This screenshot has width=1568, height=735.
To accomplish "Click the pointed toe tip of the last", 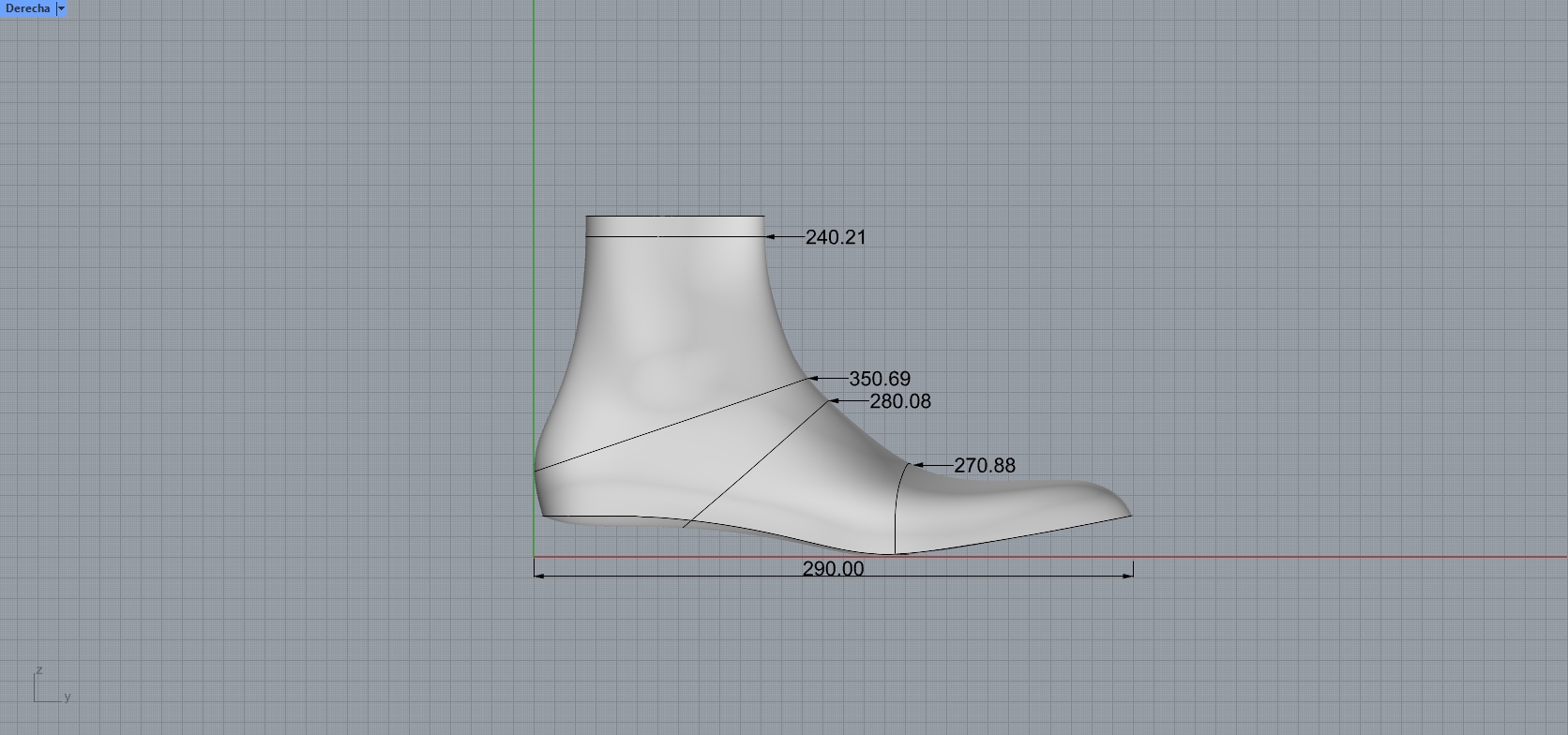I will [x=1128, y=513].
